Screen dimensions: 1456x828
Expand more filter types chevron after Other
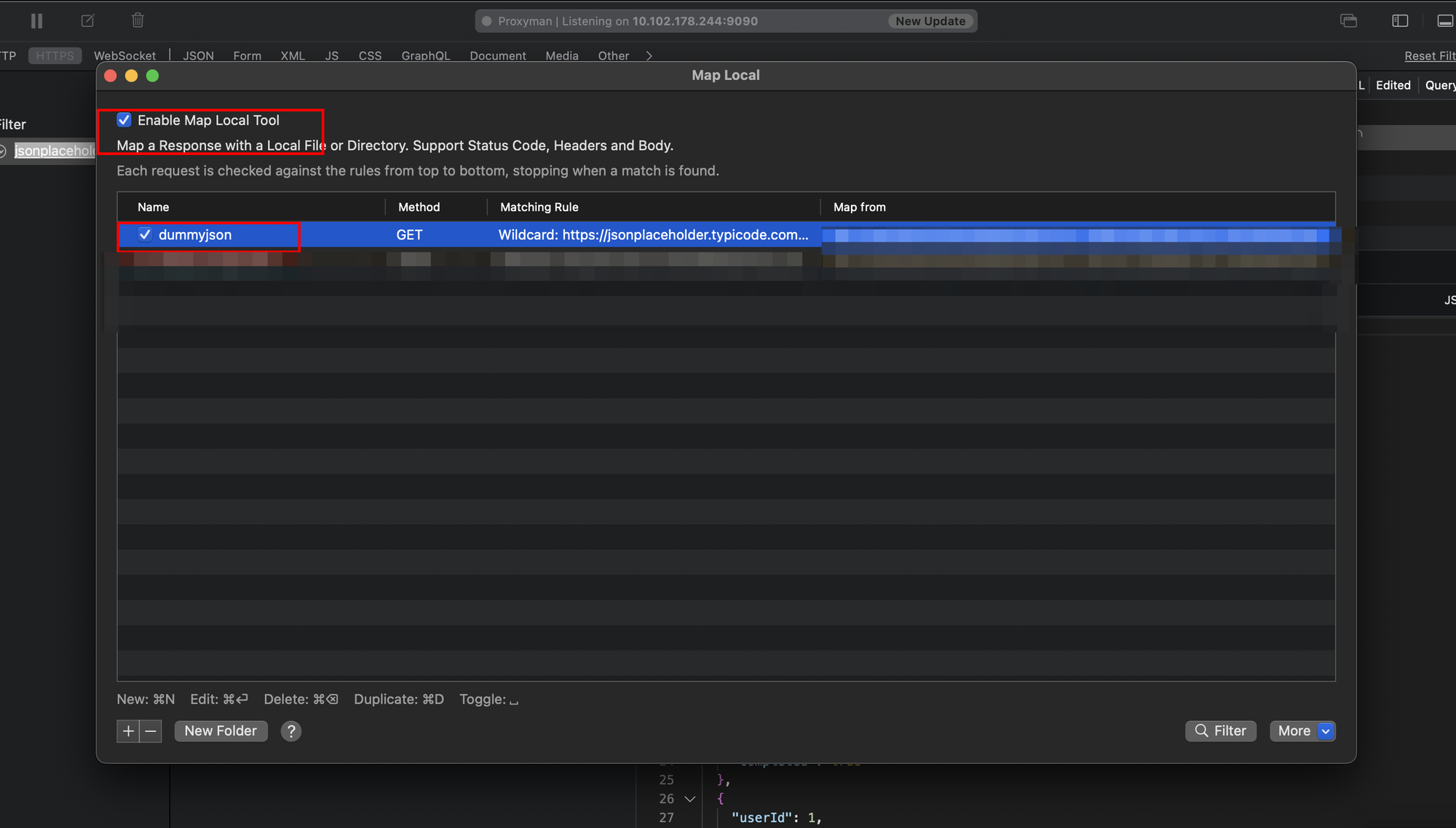(649, 56)
